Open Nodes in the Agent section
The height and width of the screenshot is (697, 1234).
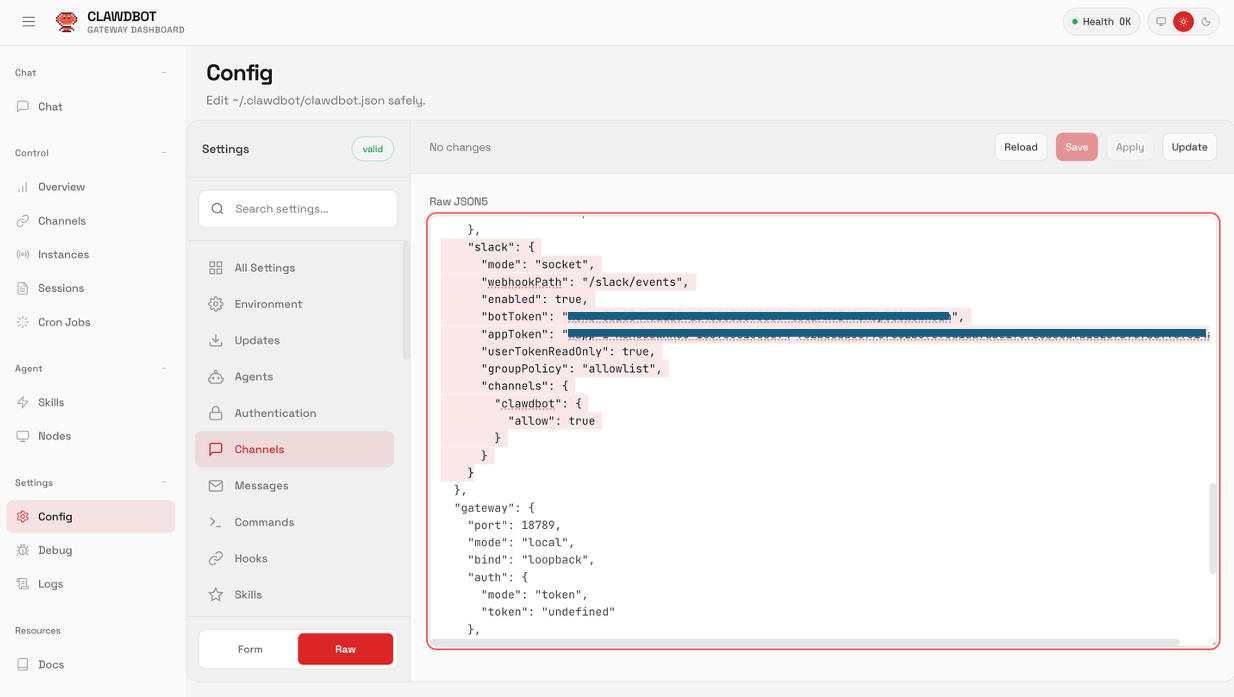click(x=54, y=436)
